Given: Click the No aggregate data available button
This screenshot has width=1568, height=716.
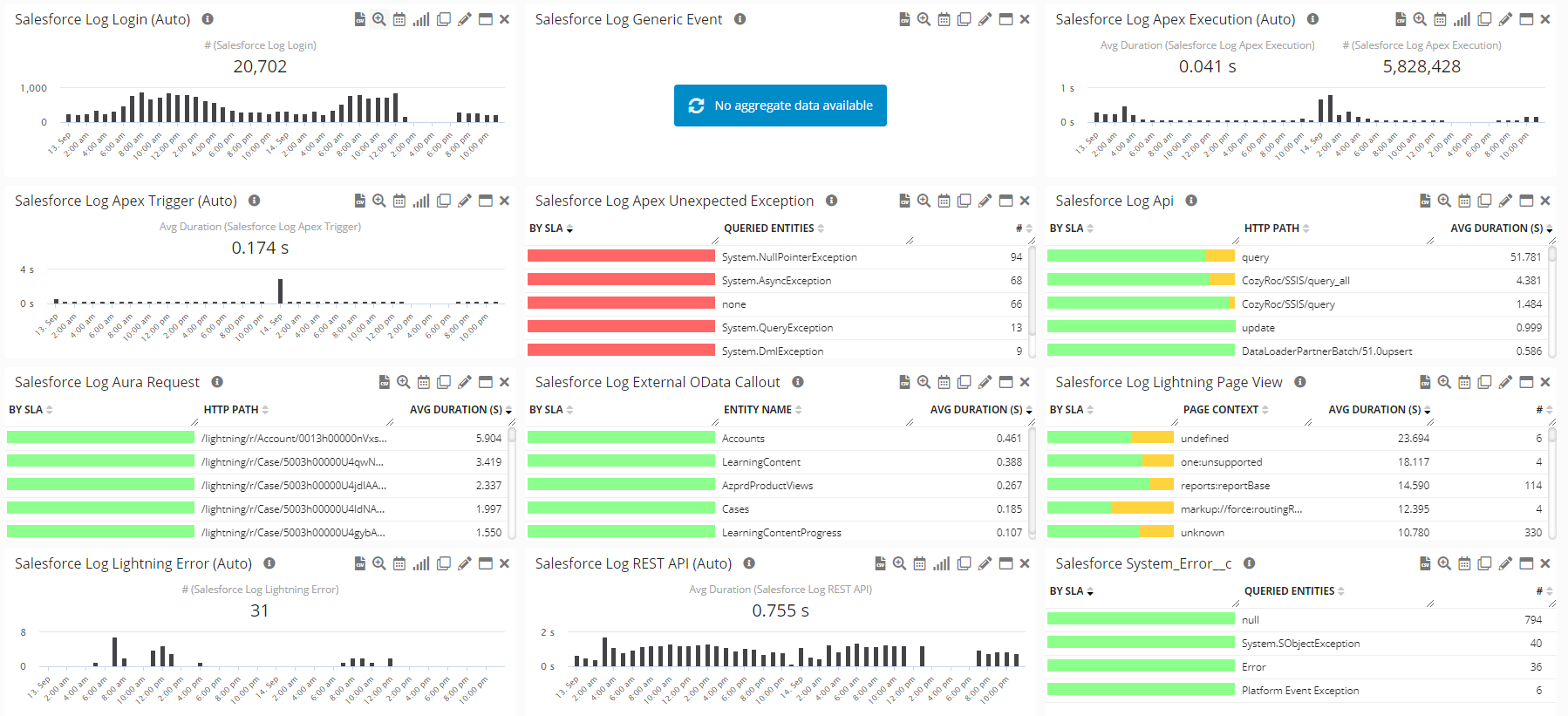Looking at the screenshot, I should 781,106.
